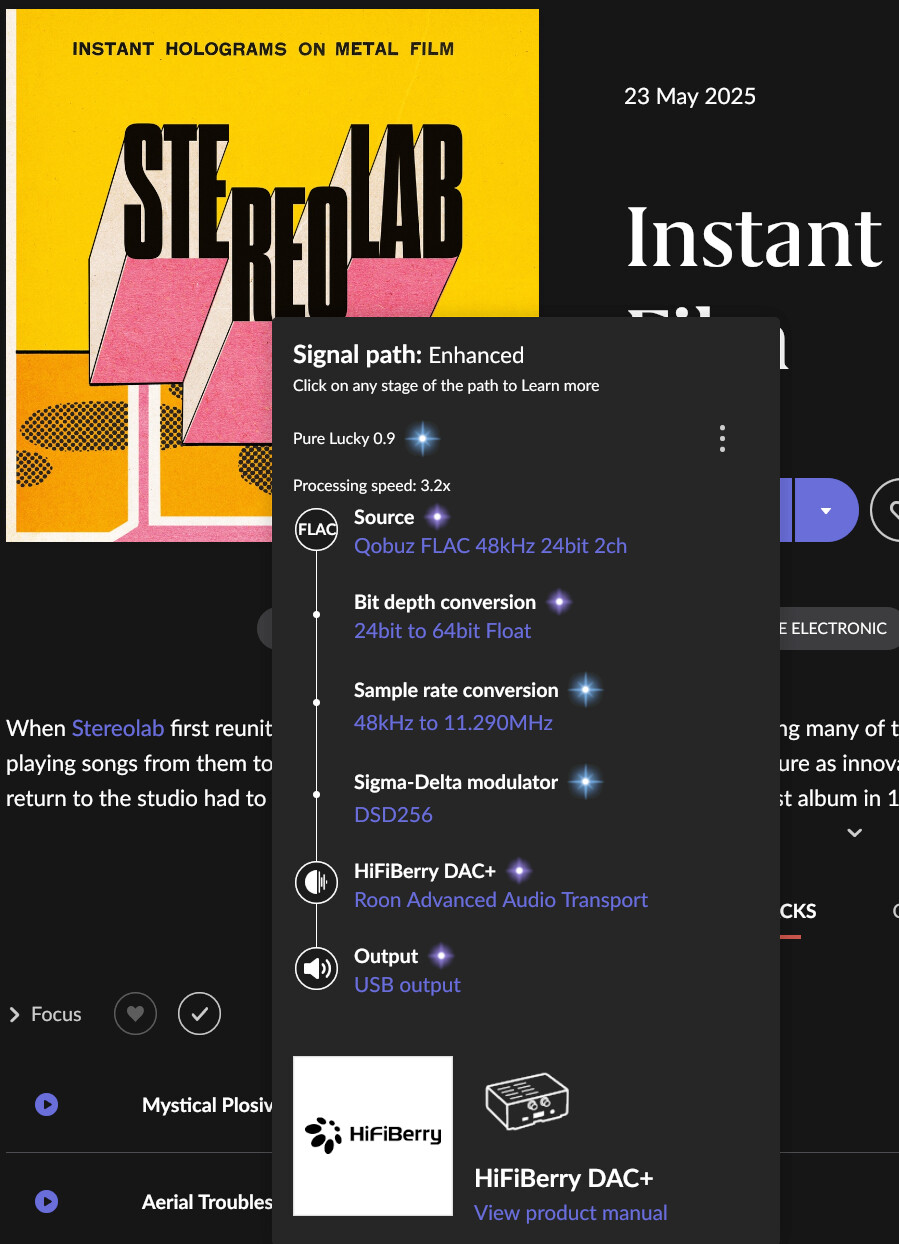Click the FLAC source icon

[316, 530]
